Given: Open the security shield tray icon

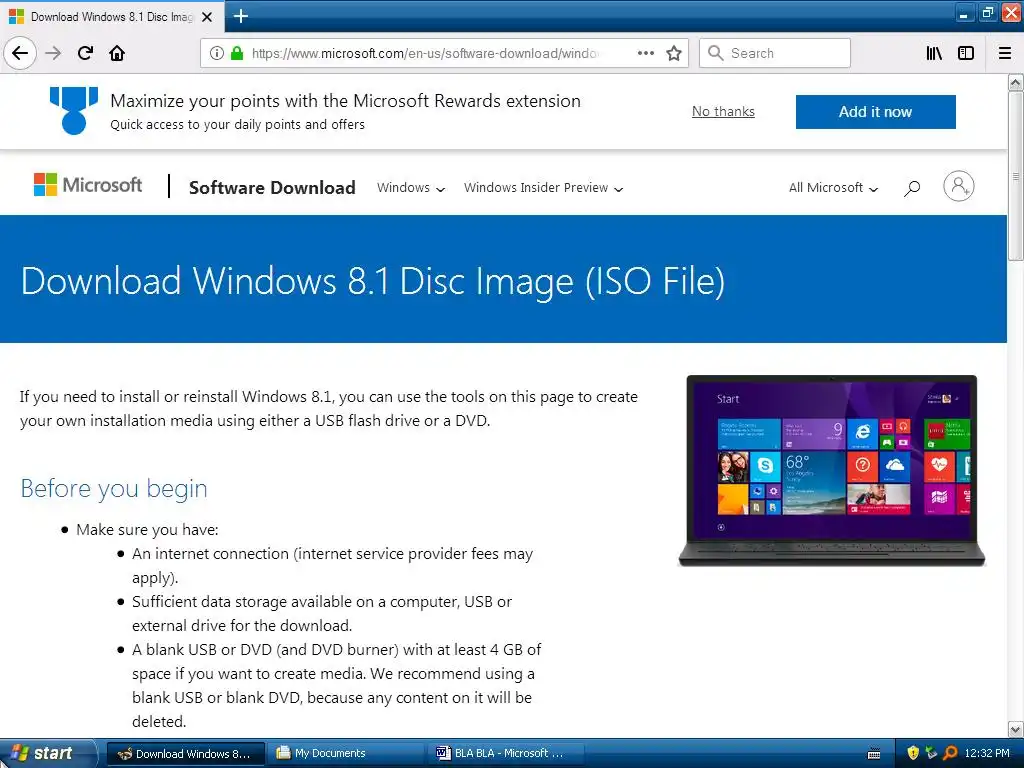Looking at the screenshot, I should pyautogui.click(x=913, y=753).
